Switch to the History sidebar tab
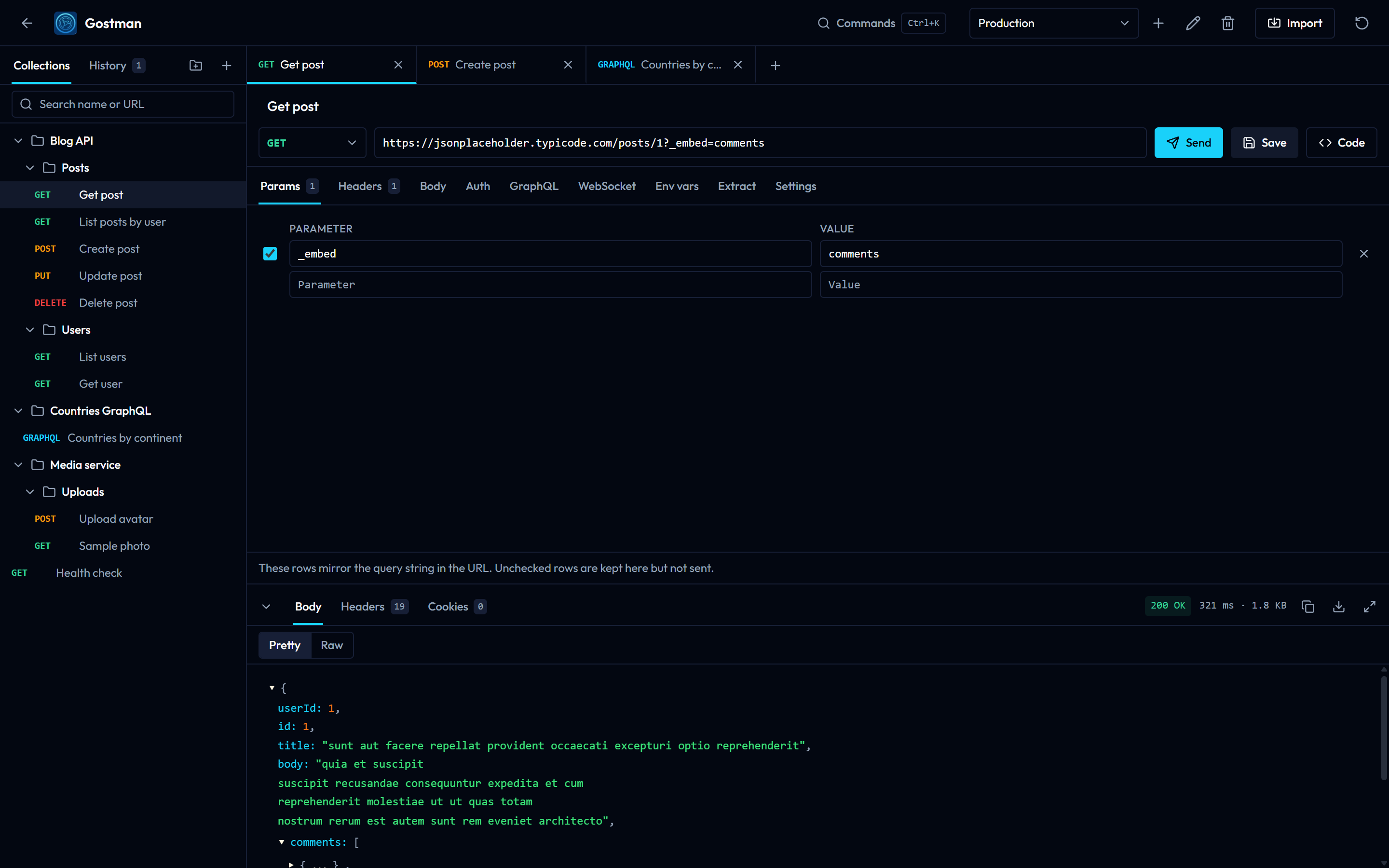Viewport: 1389px width, 868px height. [x=117, y=66]
